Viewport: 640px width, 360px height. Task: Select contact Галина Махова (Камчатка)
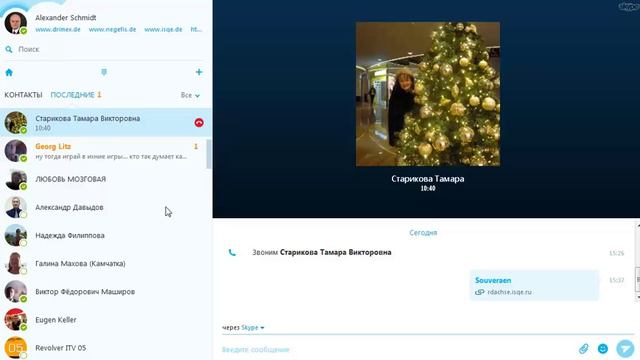(106, 263)
